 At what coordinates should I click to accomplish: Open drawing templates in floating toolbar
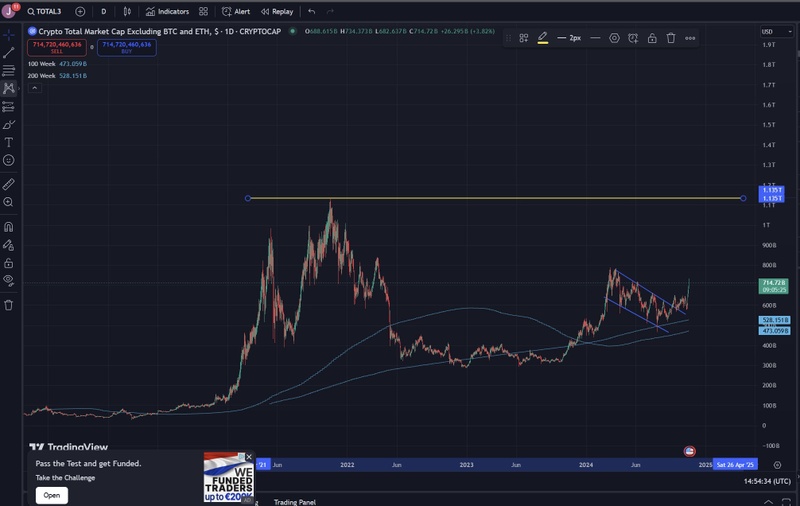pos(523,38)
